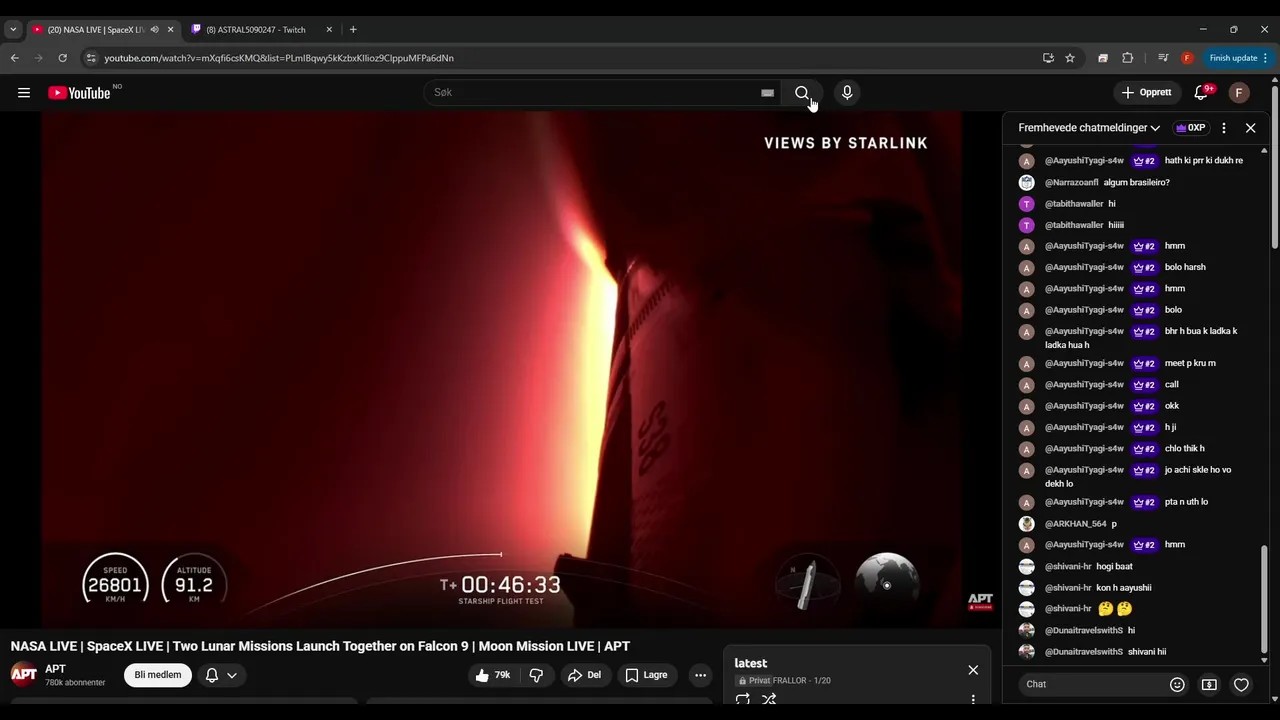Click the 'latest' playlist title
Image resolution: width=1280 pixels, height=720 pixels.
pyautogui.click(x=750, y=663)
